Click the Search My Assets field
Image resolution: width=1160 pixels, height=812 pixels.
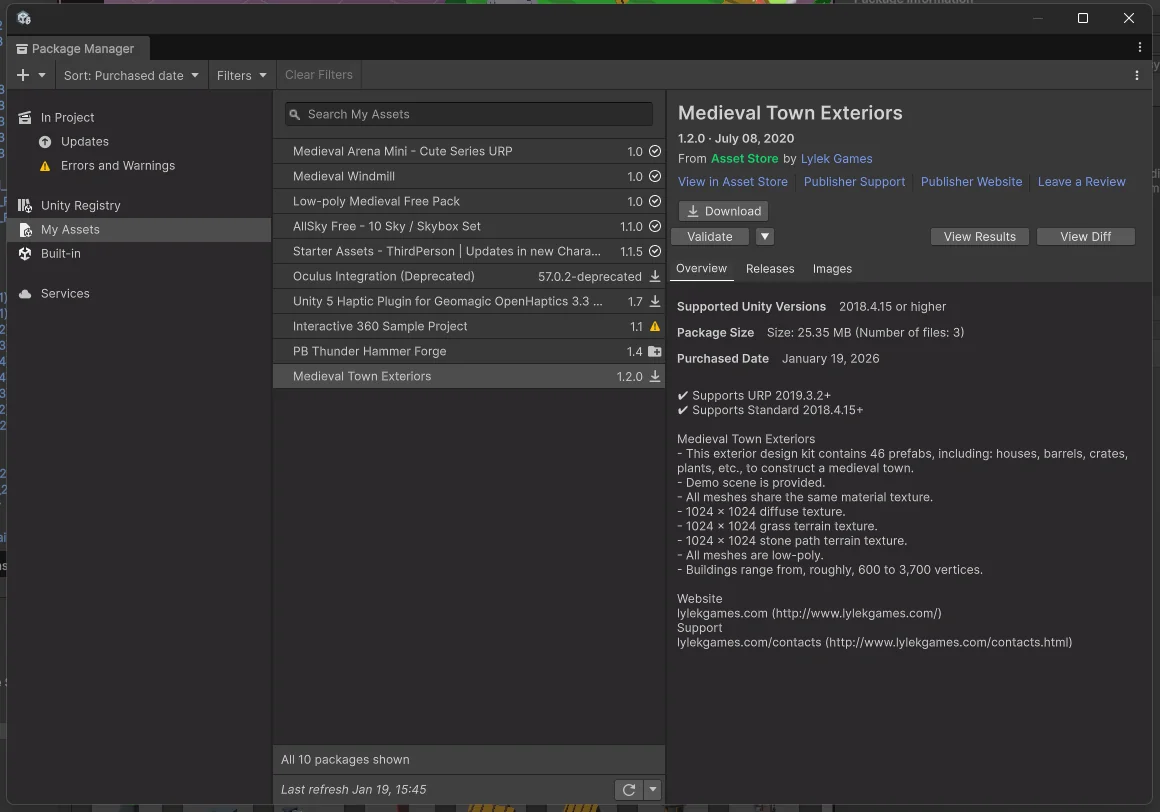[469, 114]
